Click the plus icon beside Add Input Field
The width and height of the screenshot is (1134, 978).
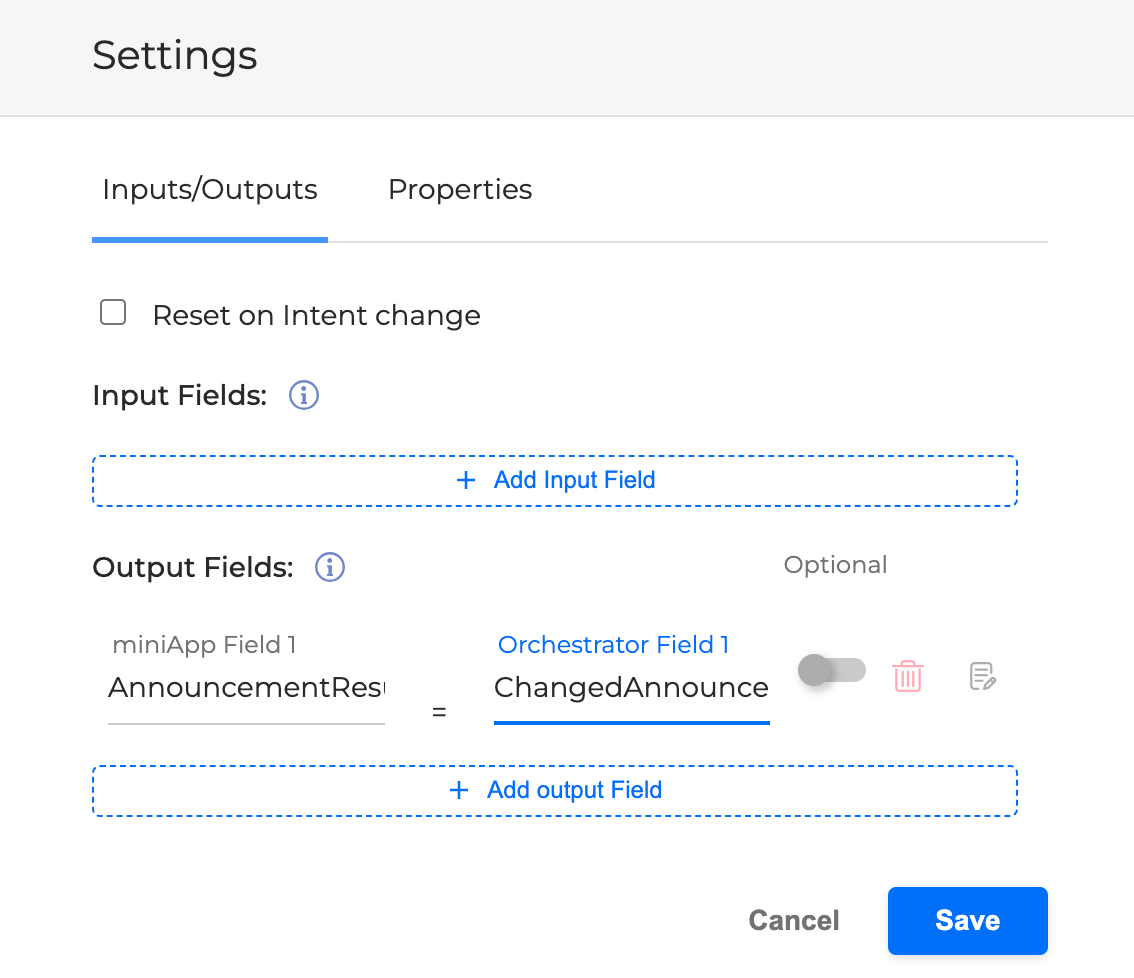coord(465,481)
